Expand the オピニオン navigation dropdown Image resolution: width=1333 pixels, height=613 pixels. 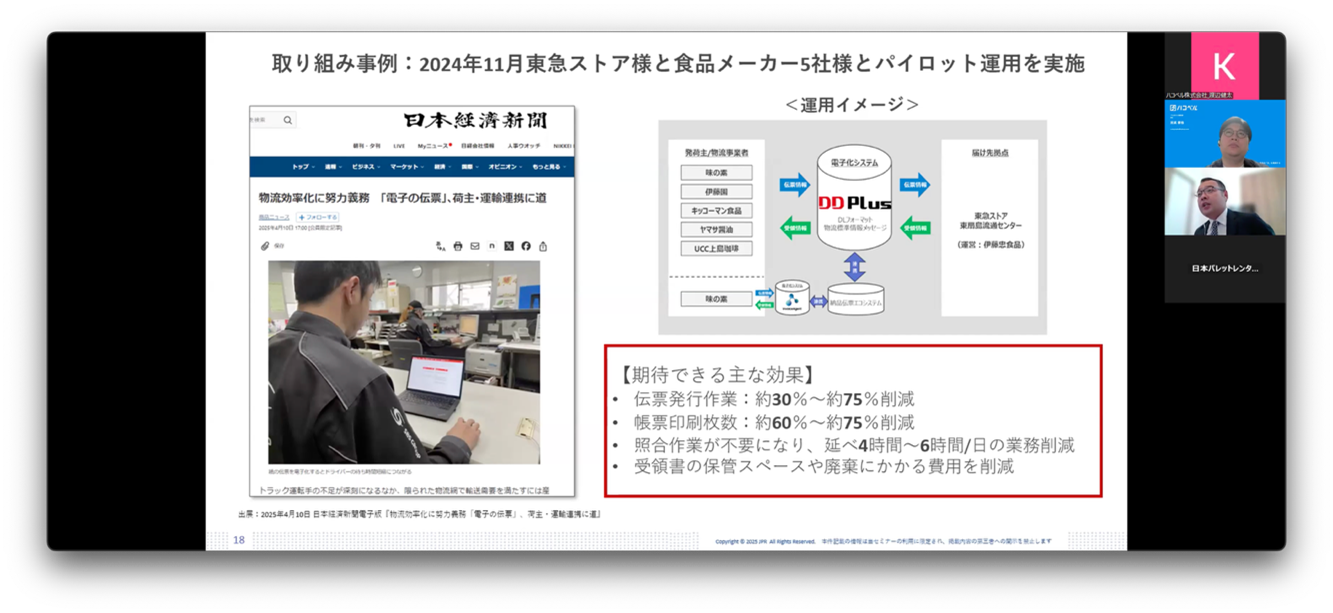click(506, 167)
